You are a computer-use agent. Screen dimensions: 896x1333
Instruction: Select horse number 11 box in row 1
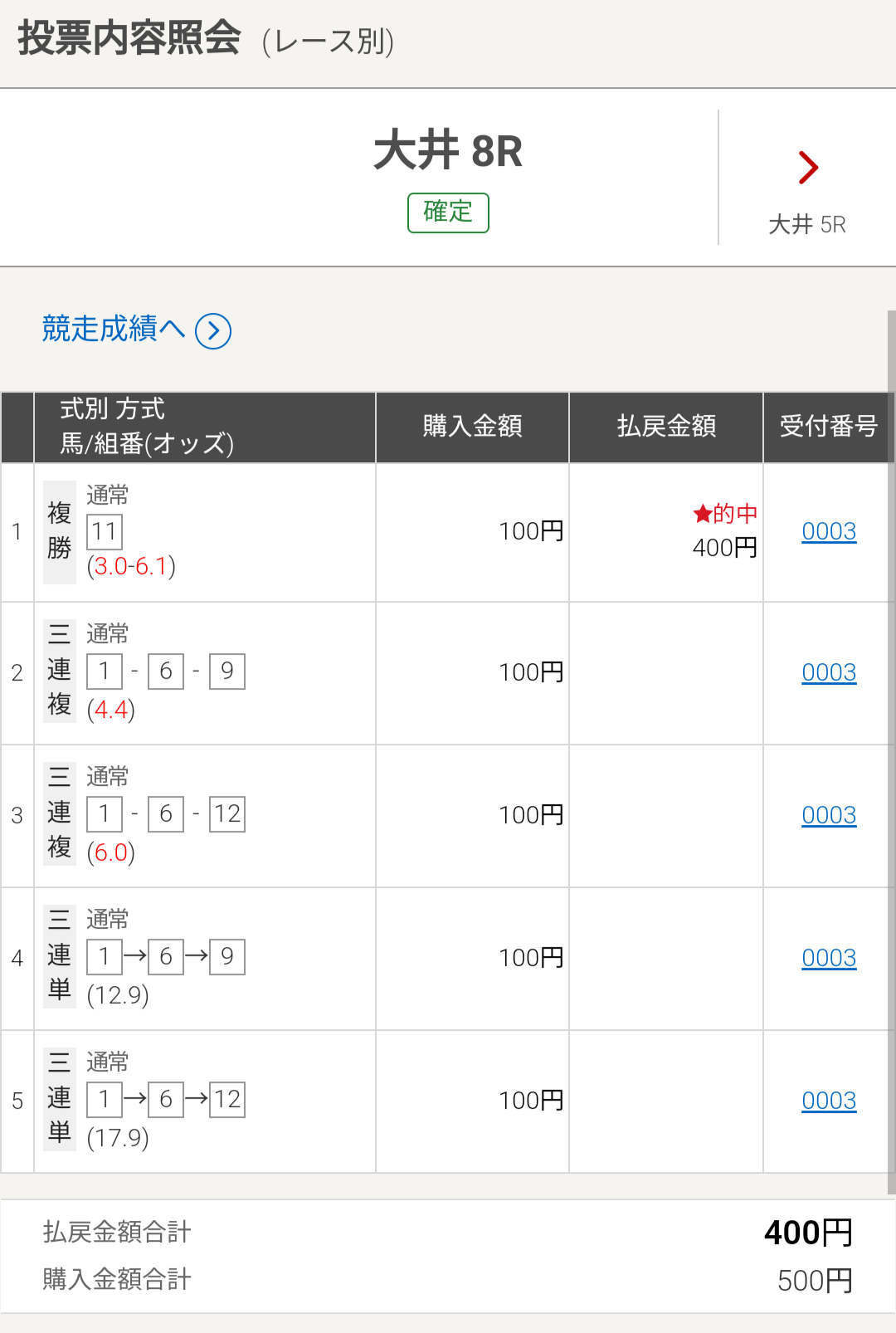click(x=105, y=532)
